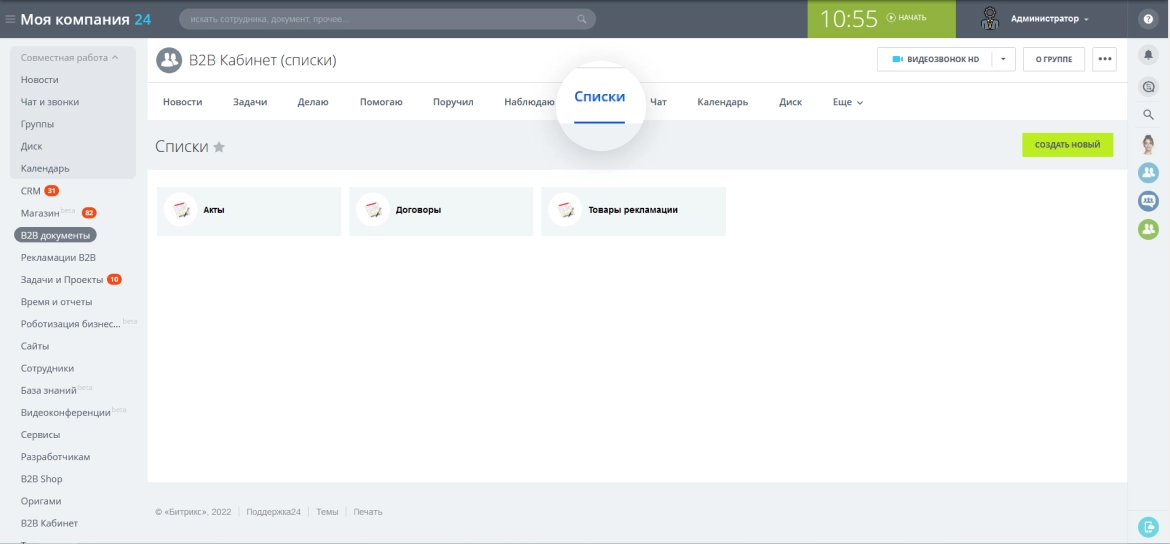Open the Акты list icon
Viewport: 1170px width, 544px height.
180,210
